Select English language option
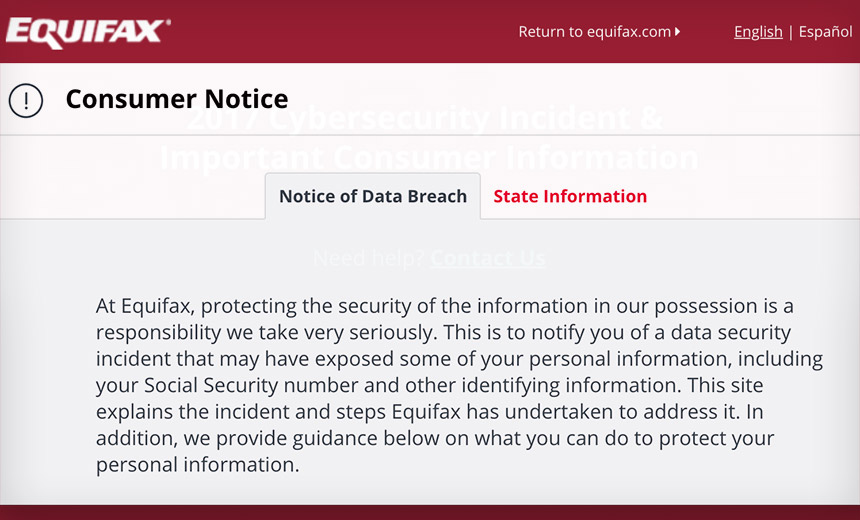The width and height of the screenshot is (860, 520). (x=758, y=32)
